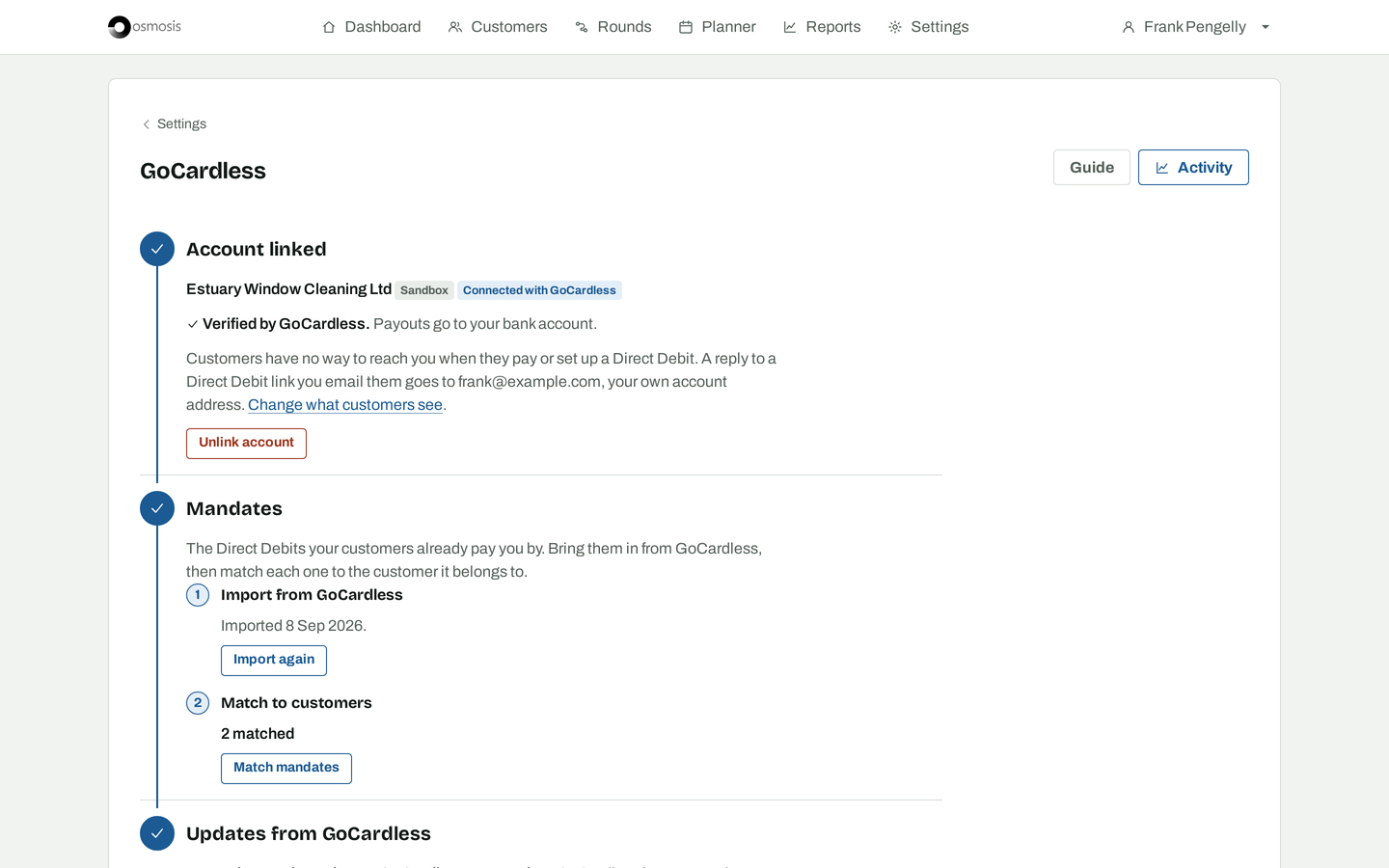
Task: Click the Verified by GoCardless text
Action: coord(286,324)
